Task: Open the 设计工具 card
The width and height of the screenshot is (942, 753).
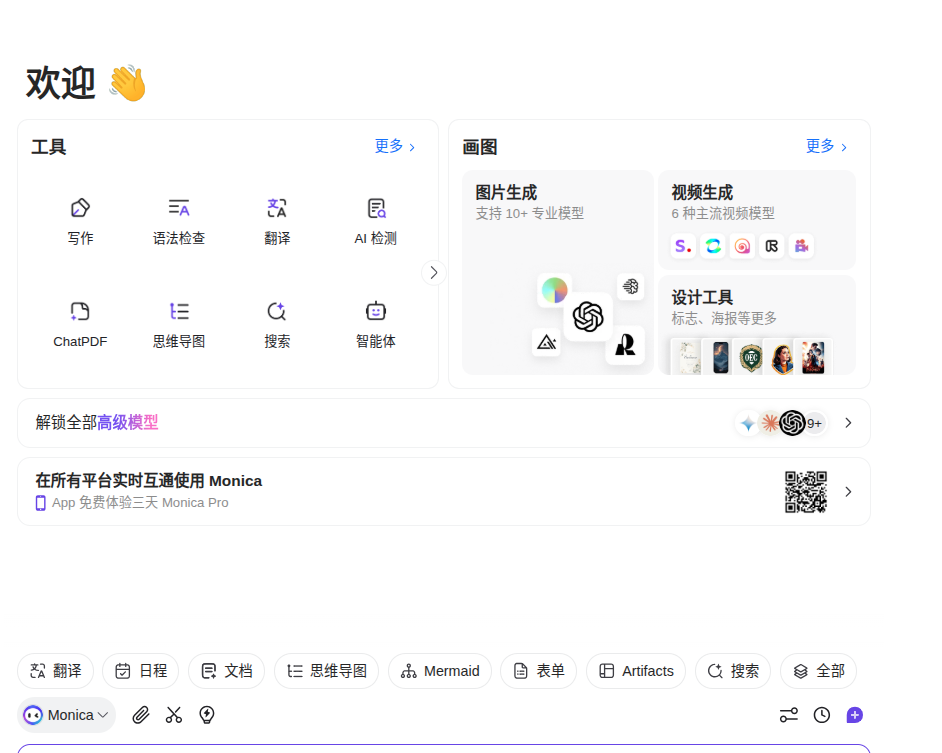Action: point(757,325)
